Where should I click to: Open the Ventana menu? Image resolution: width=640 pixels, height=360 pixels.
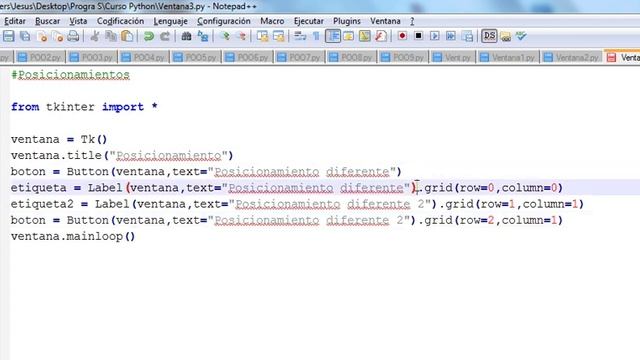[x=385, y=21]
